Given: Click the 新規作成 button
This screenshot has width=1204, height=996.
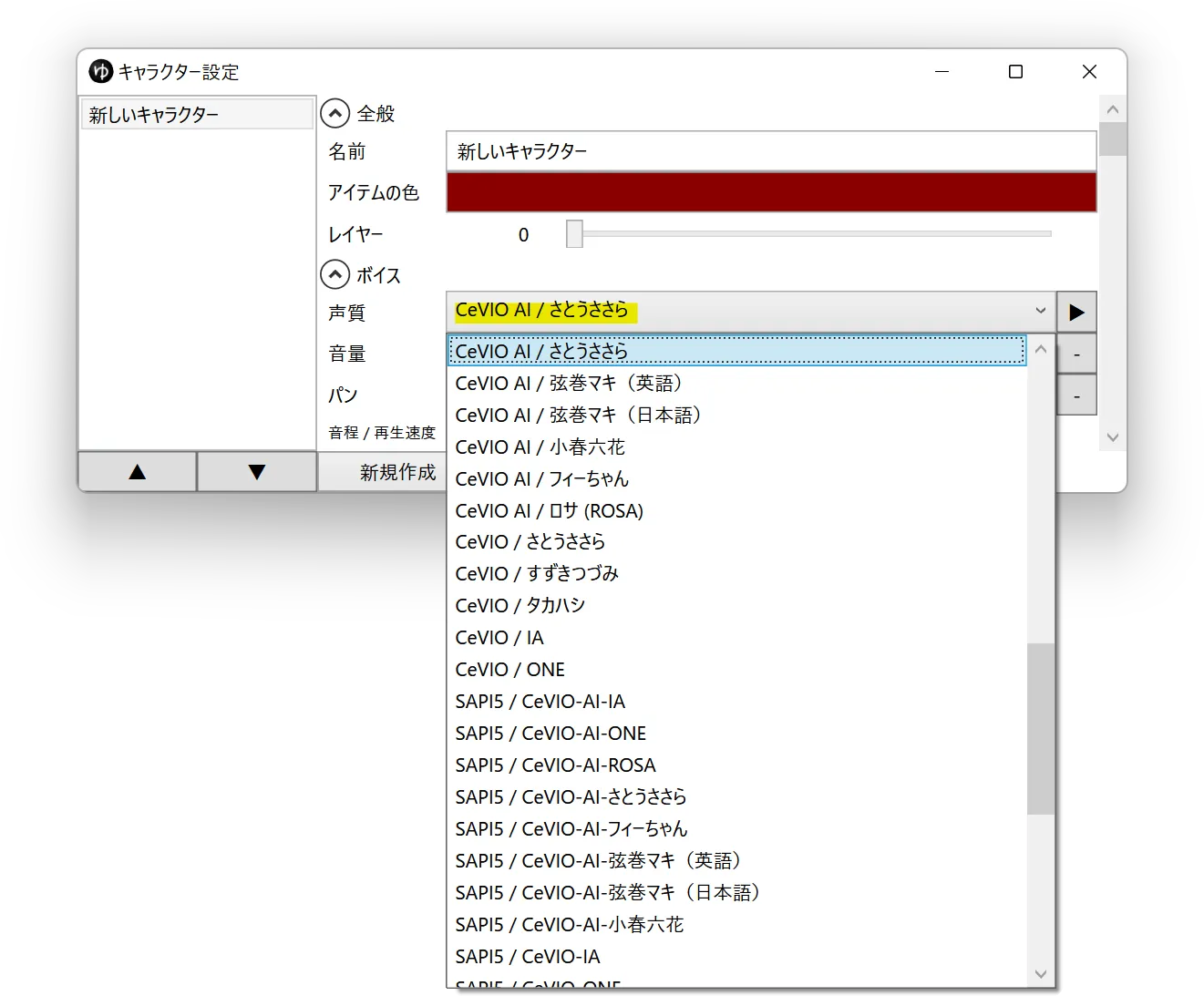Looking at the screenshot, I should [x=397, y=472].
